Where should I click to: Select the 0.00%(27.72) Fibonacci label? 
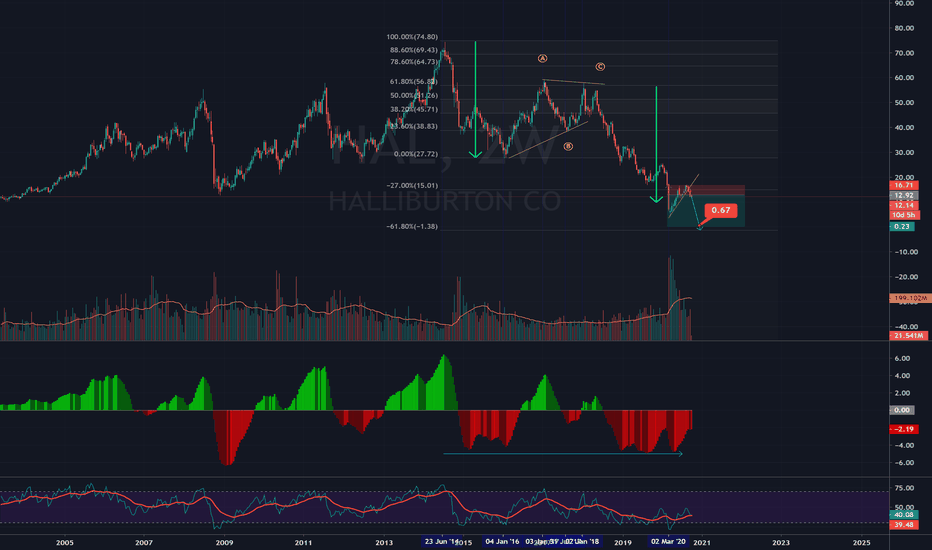pos(415,154)
